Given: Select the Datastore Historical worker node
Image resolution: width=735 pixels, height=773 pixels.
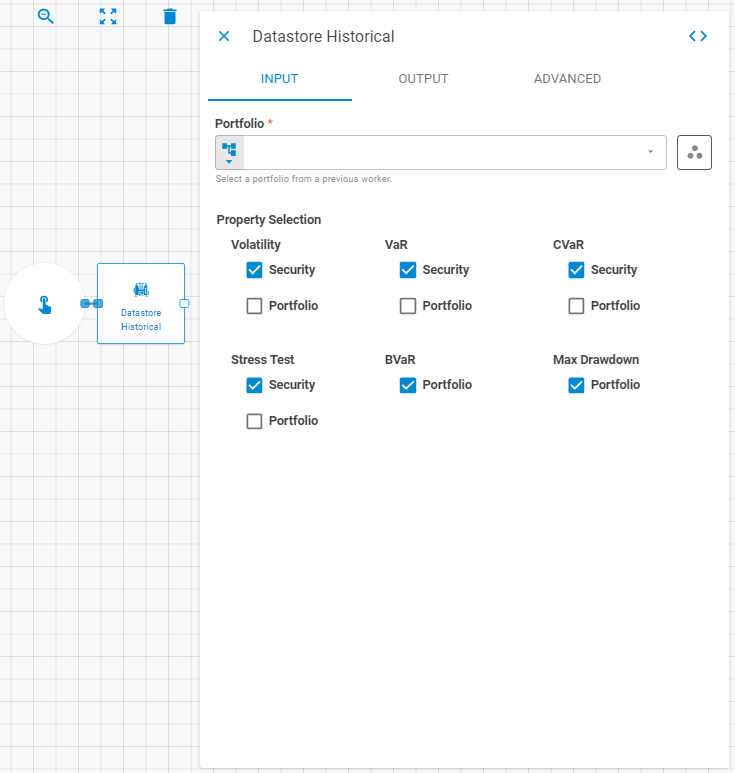Looking at the screenshot, I should (141, 304).
